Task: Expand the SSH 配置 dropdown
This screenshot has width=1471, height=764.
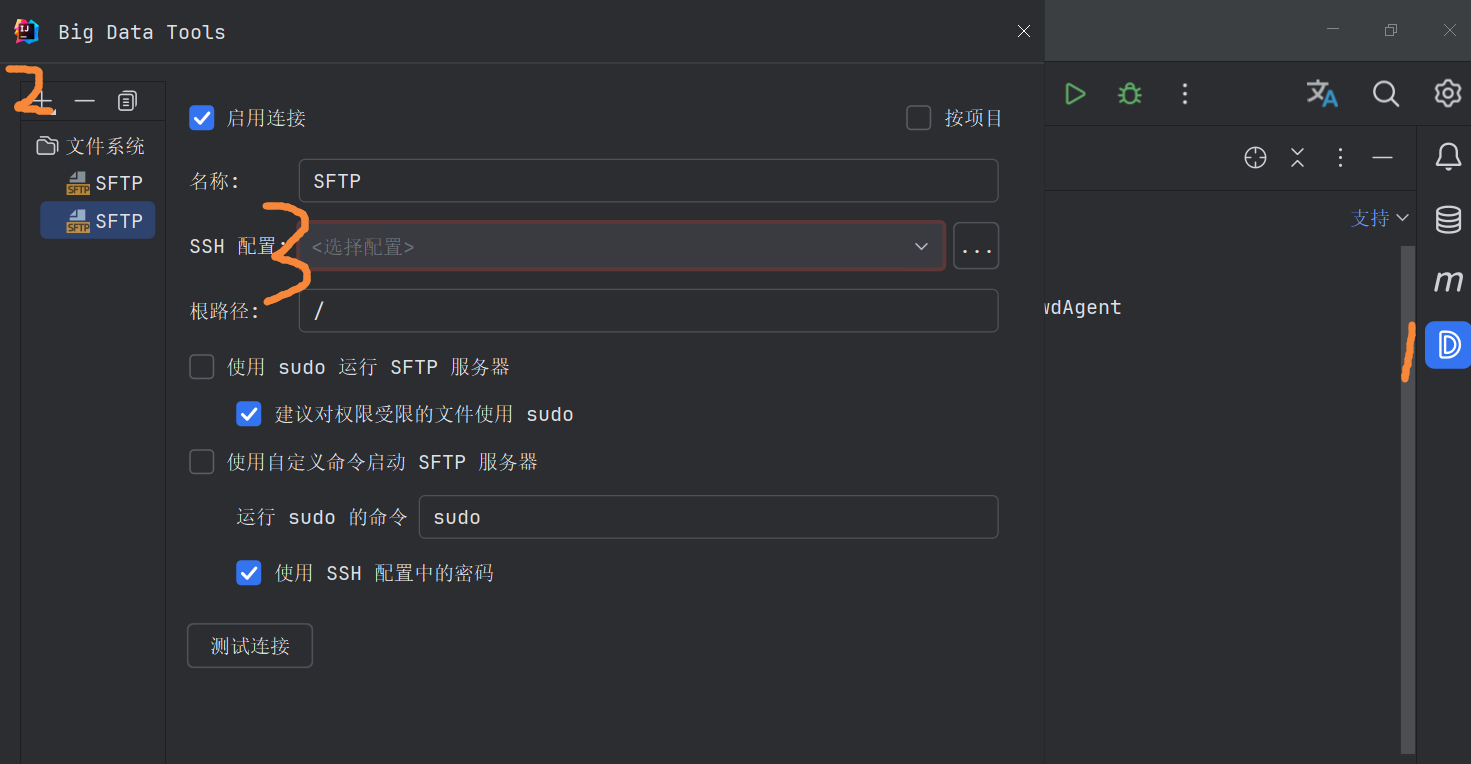Action: (621, 246)
